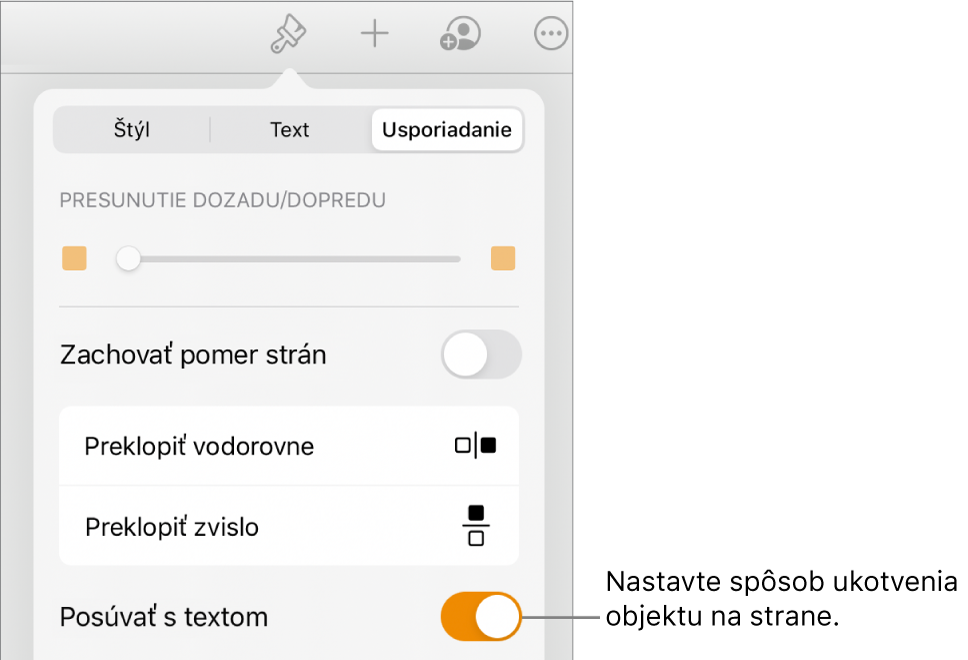Viewport: 968px width, 660px height.
Task: Click the Presunutie dozadu/dopredu heading
Action: coord(223,200)
